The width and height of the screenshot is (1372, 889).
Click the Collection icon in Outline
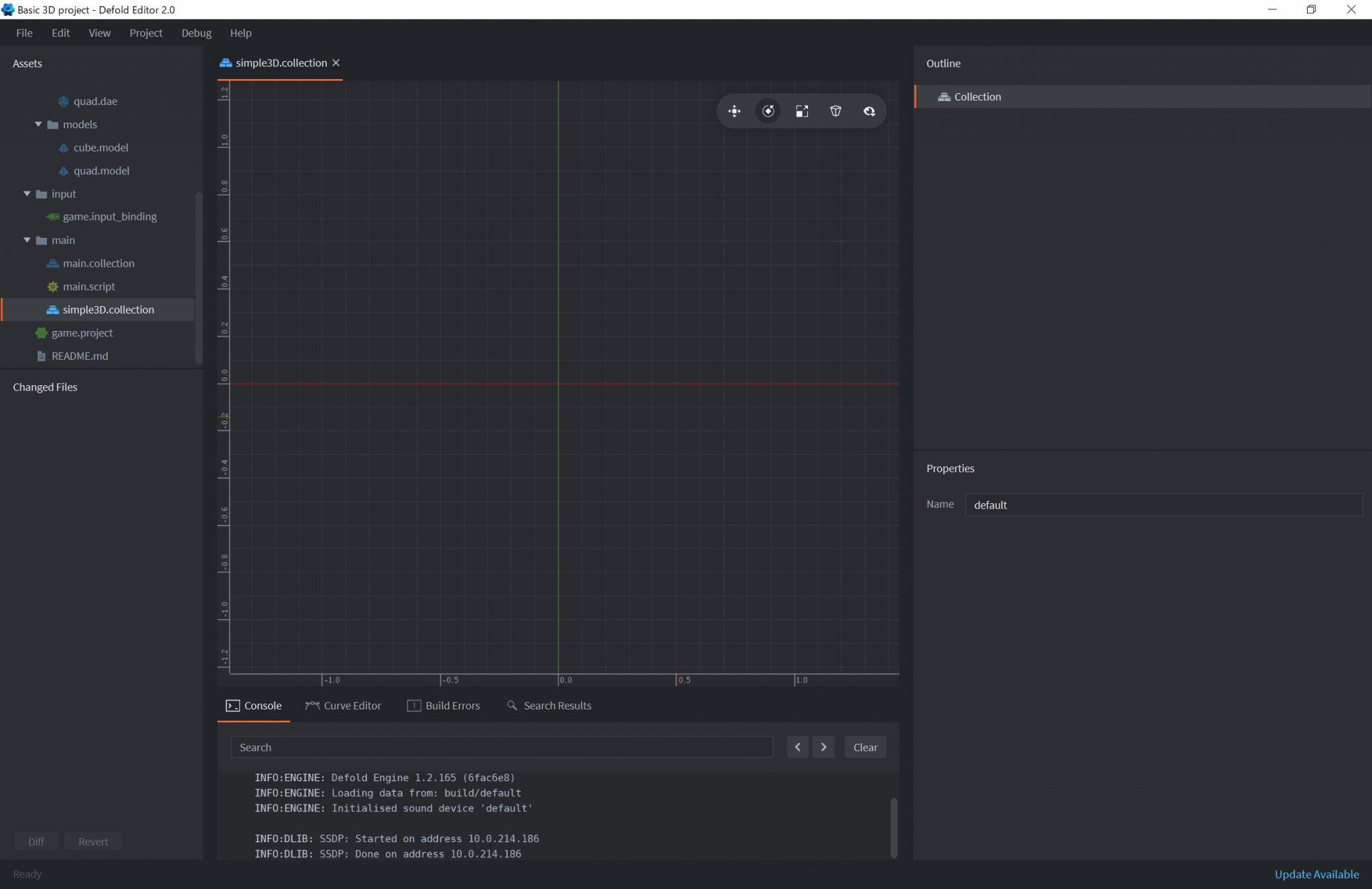944,97
